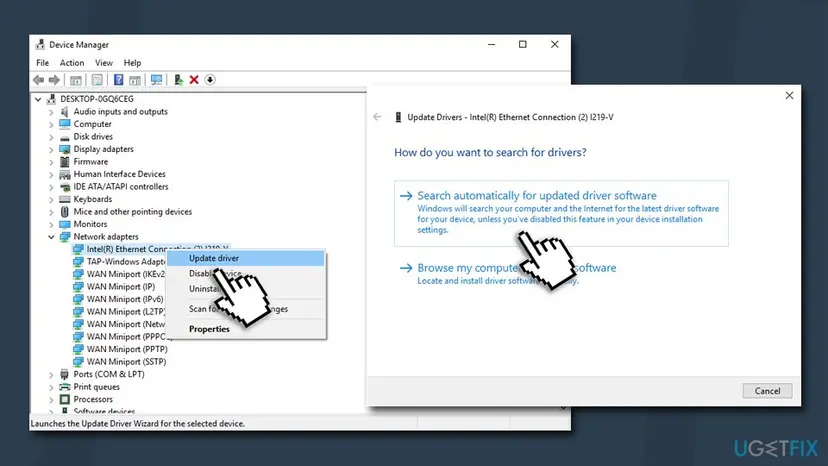Click Cancel in Update Drivers dialog
Viewport: 828px width, 466px height.
click(x=767, y=391)
